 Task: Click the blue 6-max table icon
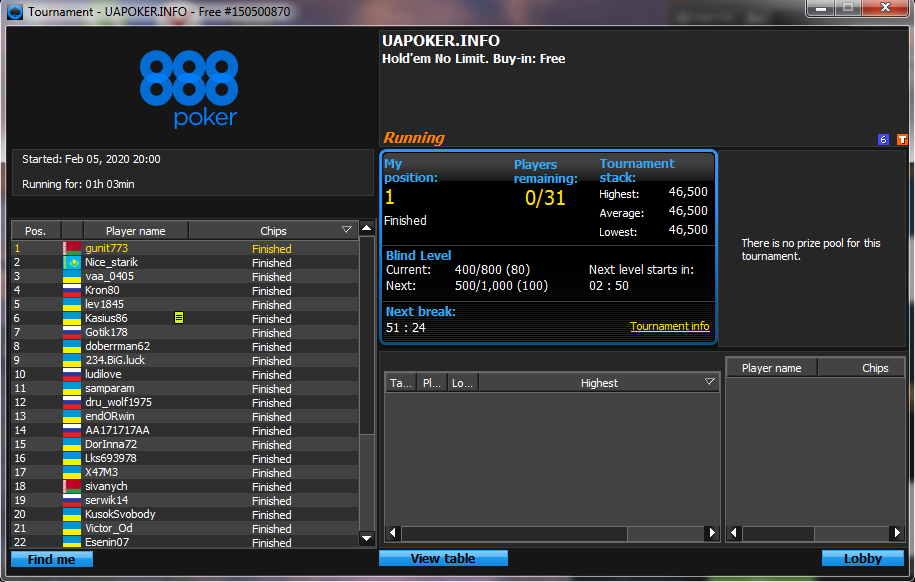883,140
